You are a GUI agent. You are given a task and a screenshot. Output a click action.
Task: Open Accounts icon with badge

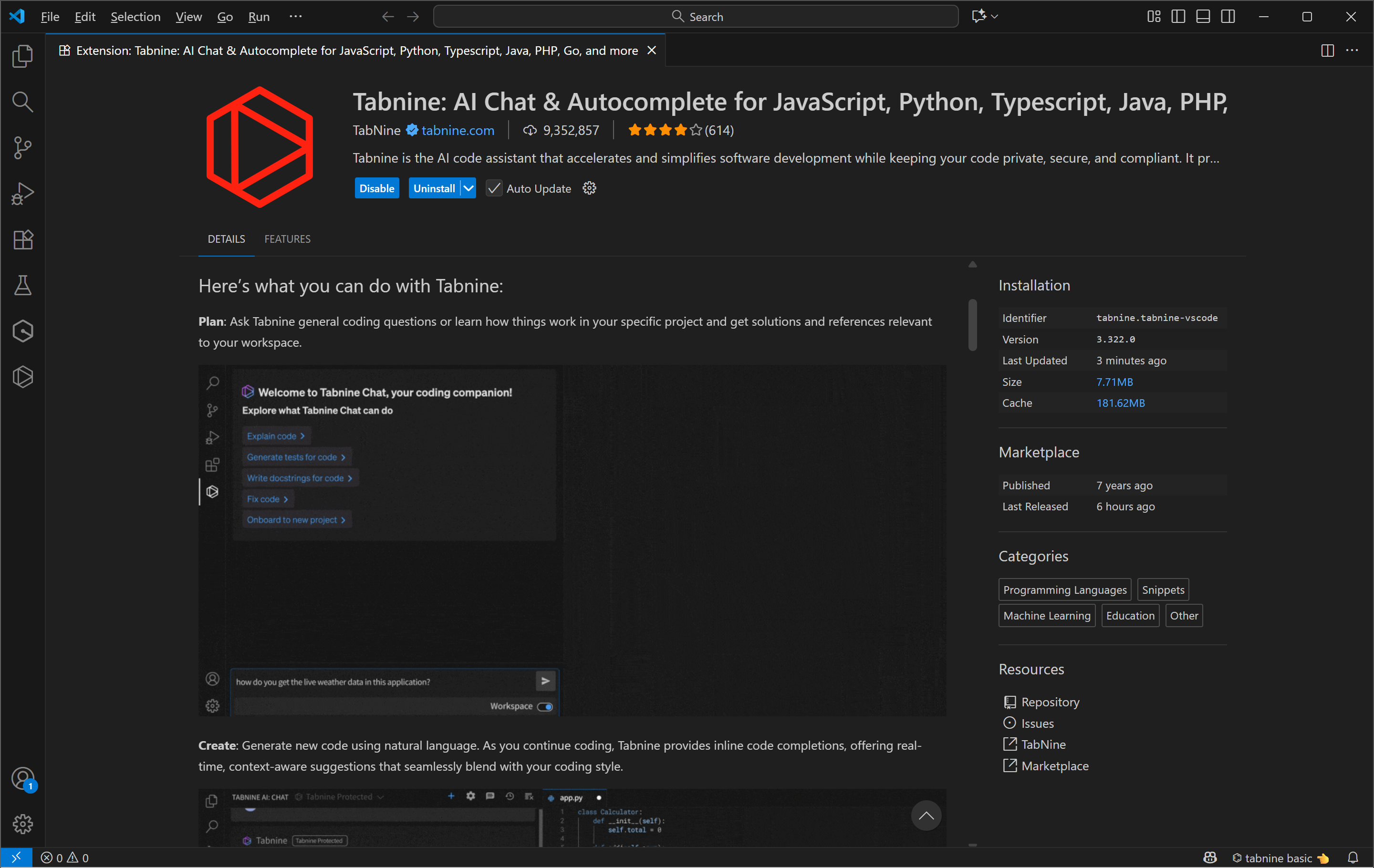22,778
